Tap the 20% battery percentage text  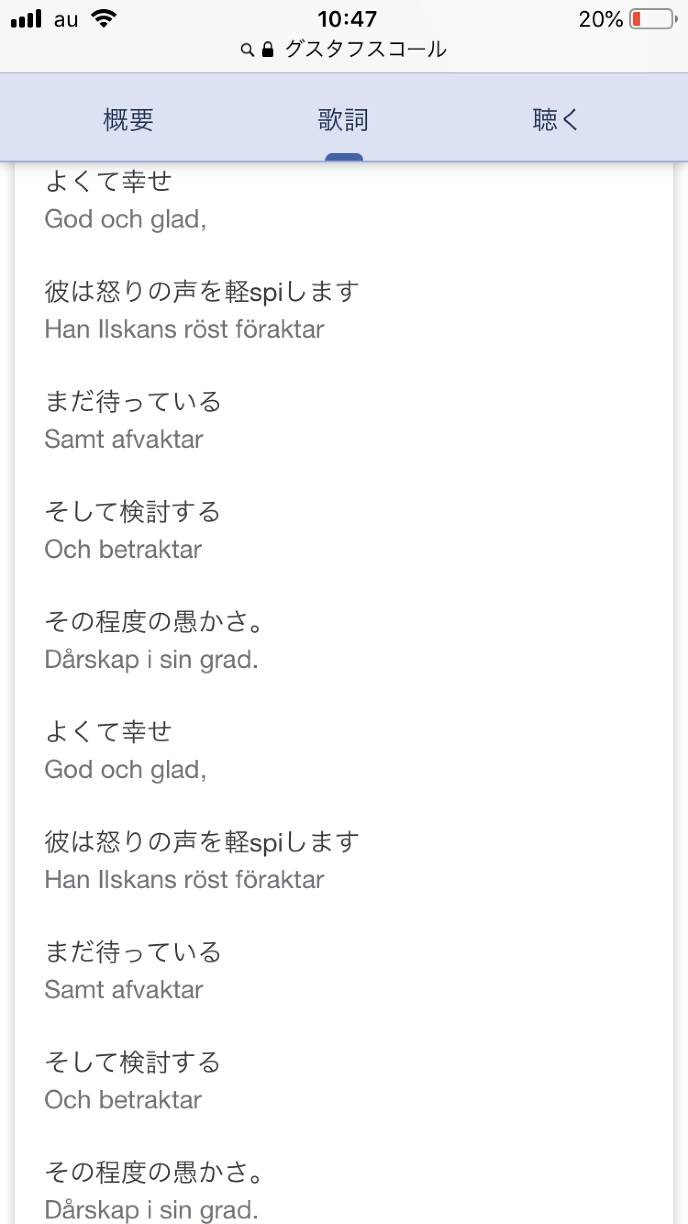[x=600, y=19]
